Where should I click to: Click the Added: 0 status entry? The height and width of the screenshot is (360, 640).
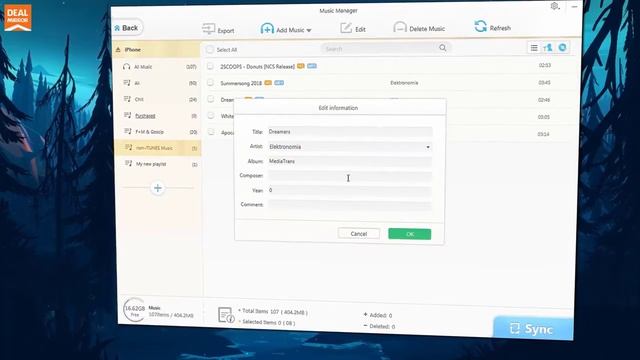click(378, 315)
